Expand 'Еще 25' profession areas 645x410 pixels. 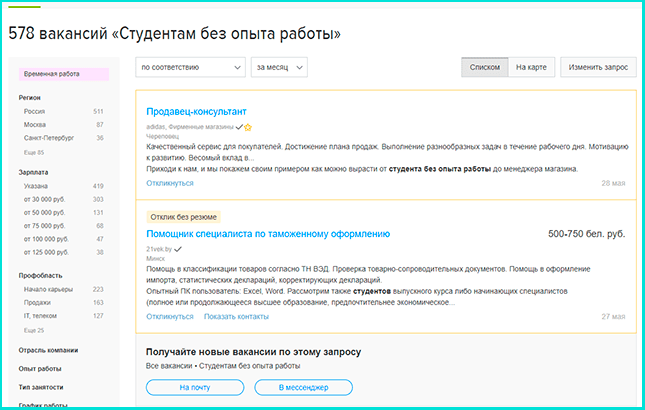[x=34, y=330]
